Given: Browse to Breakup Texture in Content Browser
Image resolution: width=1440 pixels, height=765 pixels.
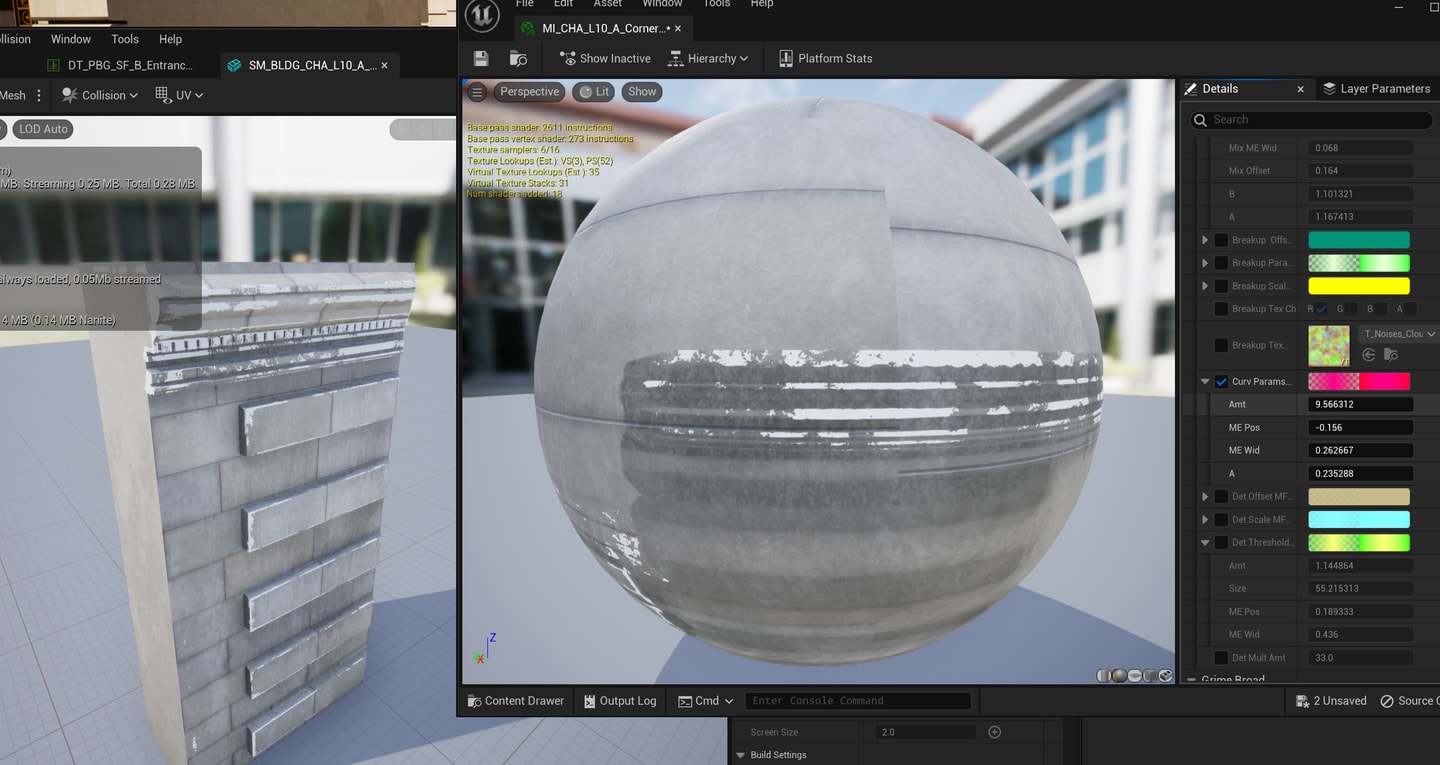Looking at the screenshot, I should [1390, 355].
